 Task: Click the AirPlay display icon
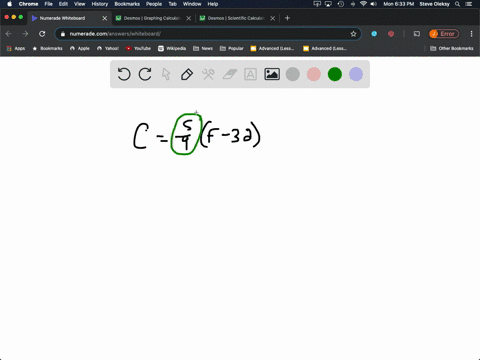(328, 4)
